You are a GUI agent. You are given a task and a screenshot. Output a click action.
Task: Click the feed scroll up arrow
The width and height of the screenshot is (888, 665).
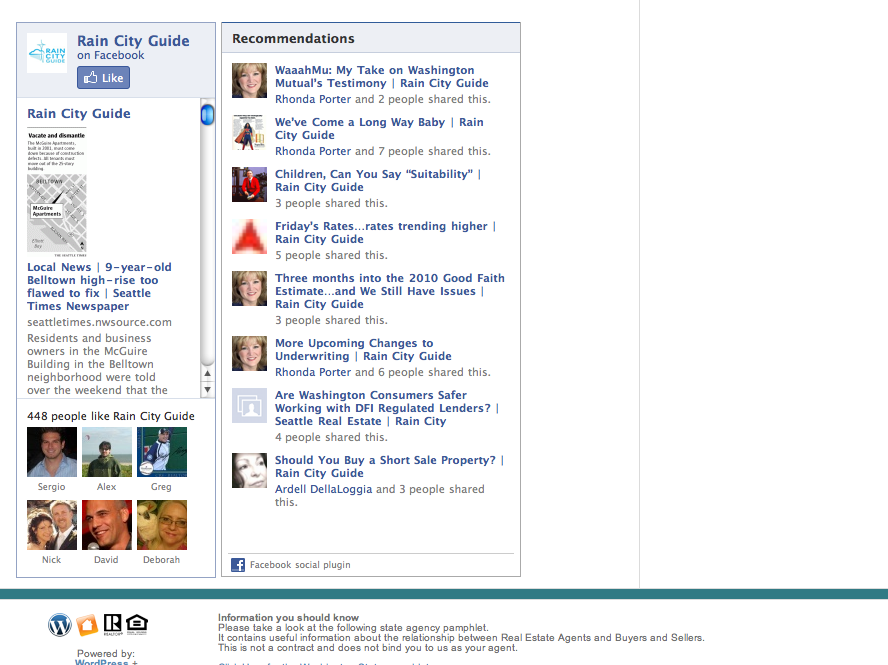tap(207, 373)
